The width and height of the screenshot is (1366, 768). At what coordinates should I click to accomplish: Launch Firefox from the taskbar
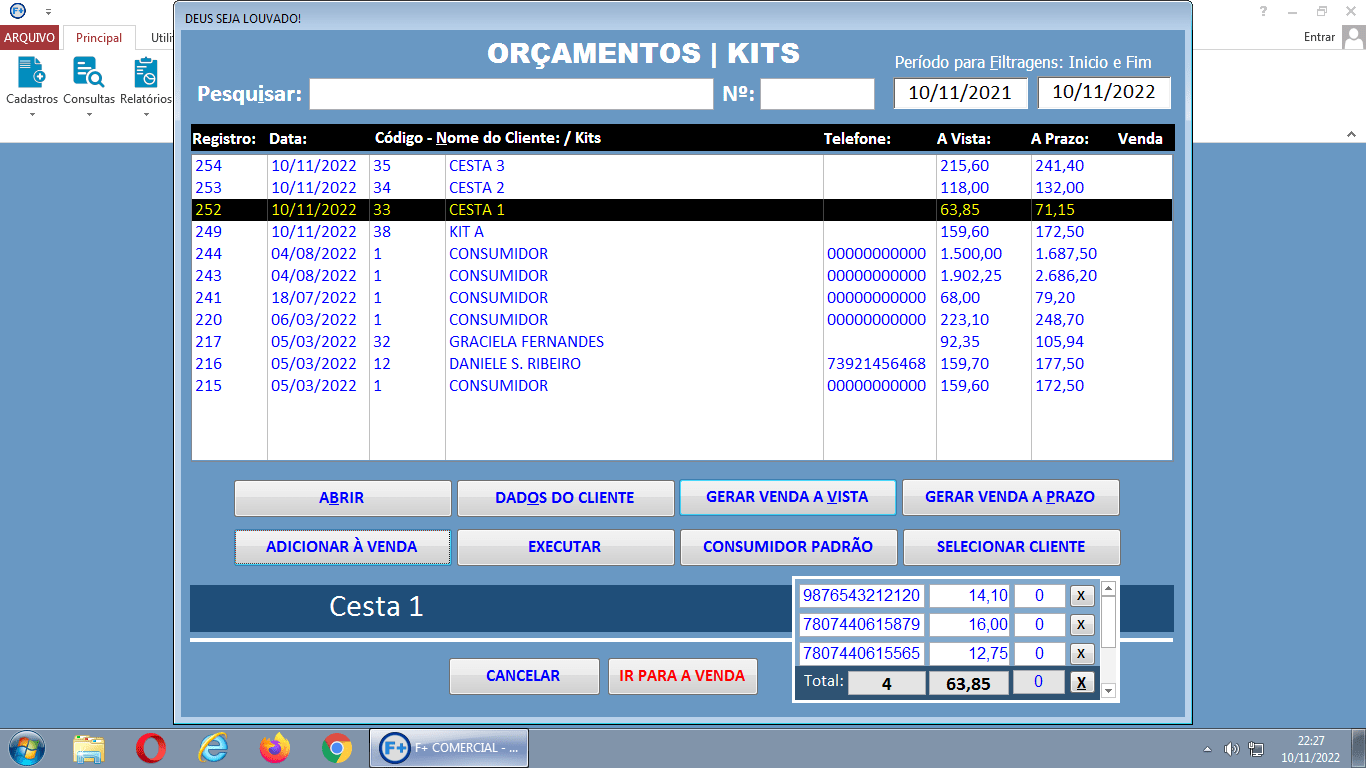click(x=275, y=748)
